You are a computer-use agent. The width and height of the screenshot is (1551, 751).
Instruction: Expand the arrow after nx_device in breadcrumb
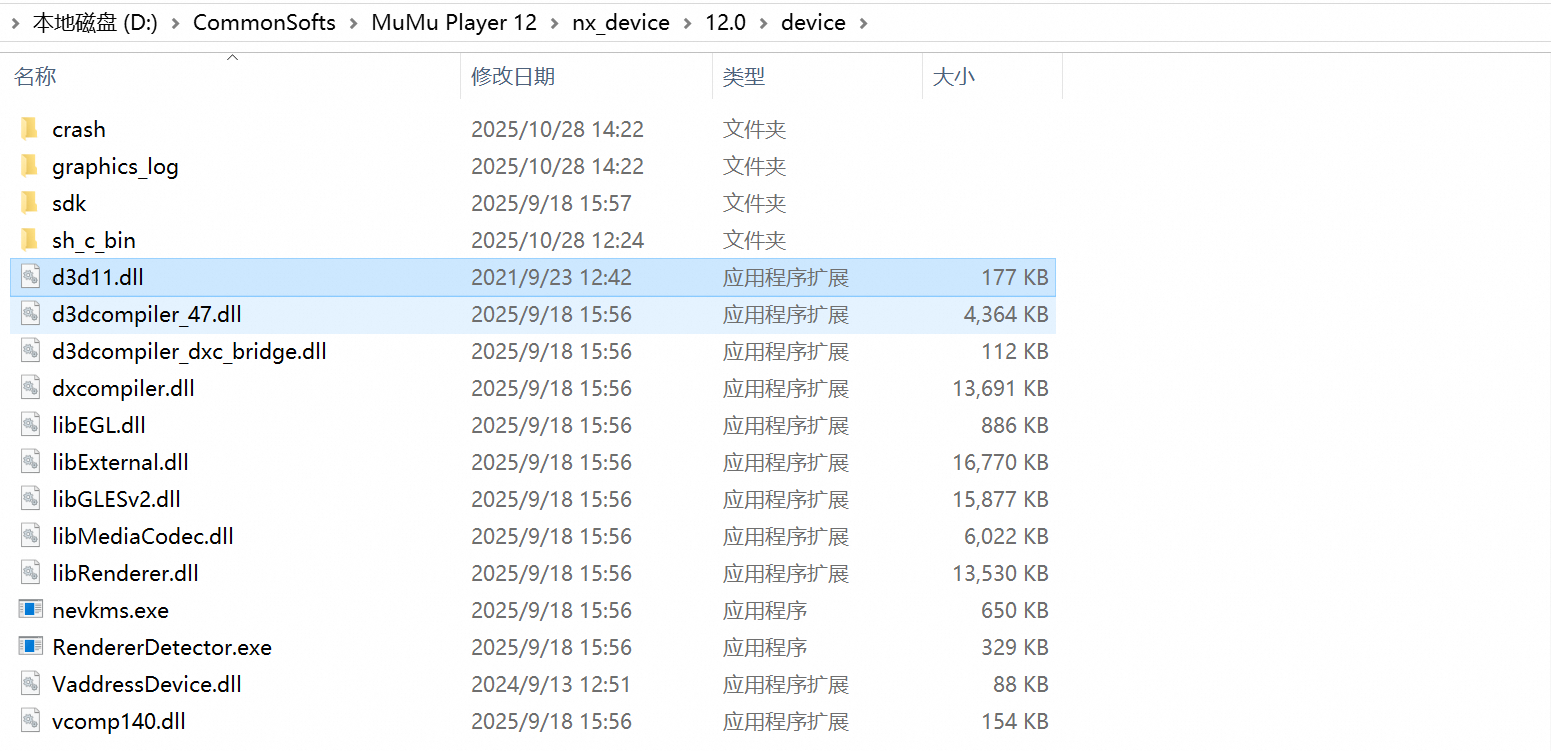point(688,23)
